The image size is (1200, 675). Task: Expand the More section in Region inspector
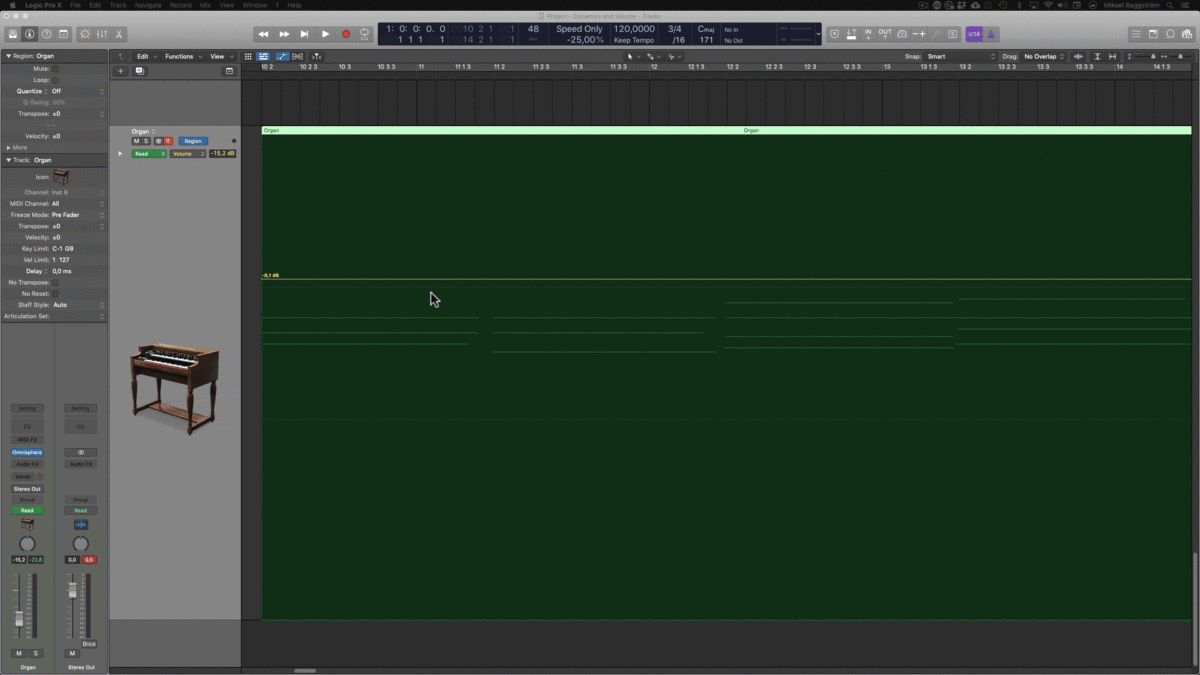tap(18, 146)
